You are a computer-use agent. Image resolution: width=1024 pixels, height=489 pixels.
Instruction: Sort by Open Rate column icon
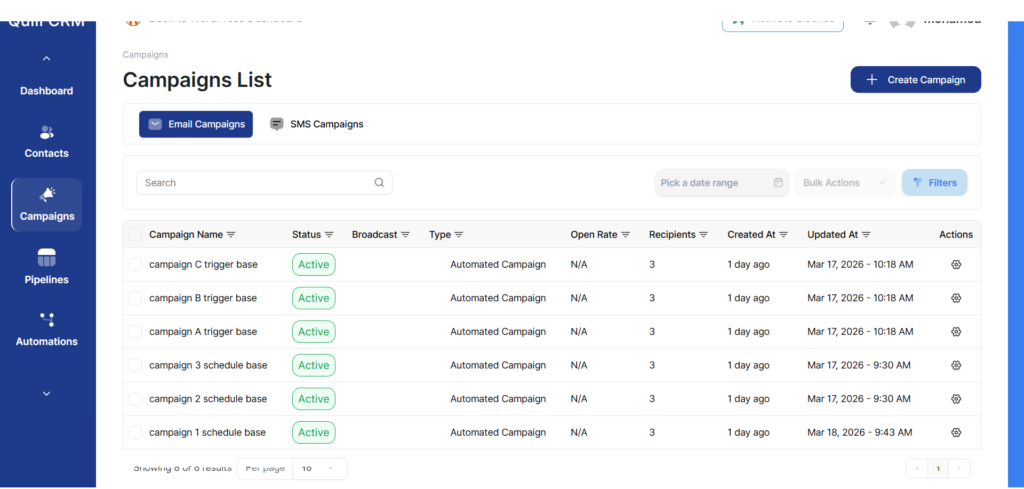pyautogui.click(x=625, y=235)
